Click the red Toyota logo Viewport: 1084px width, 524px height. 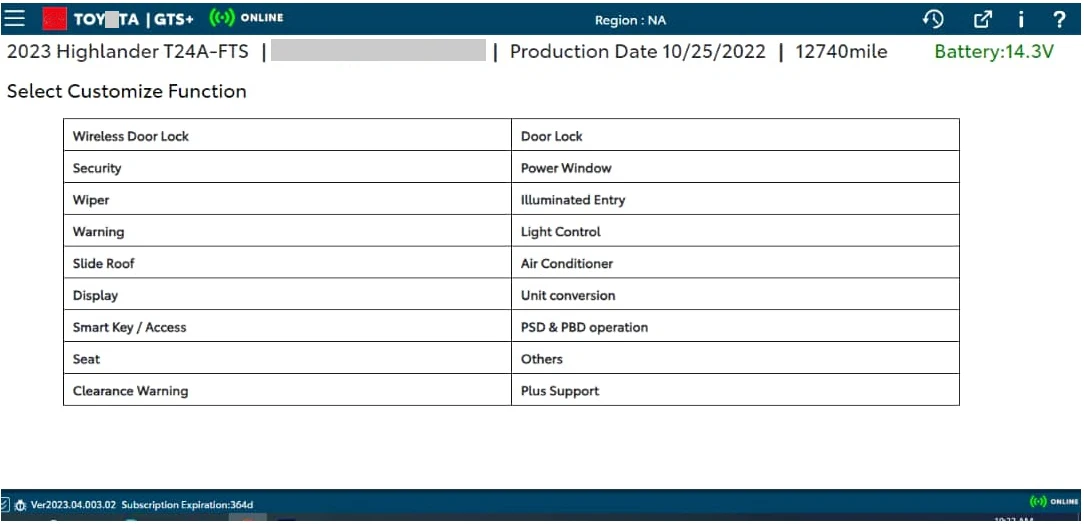tap(55, 19)
